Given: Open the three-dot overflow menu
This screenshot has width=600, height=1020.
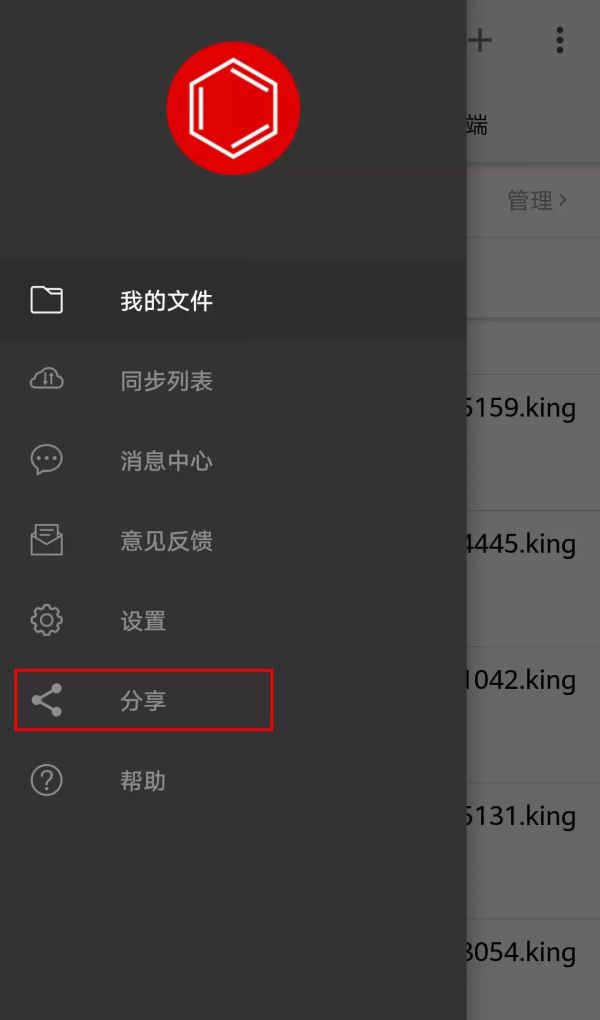Looking at the screenshot, I should pyautogui.click(x=560, y=40).
